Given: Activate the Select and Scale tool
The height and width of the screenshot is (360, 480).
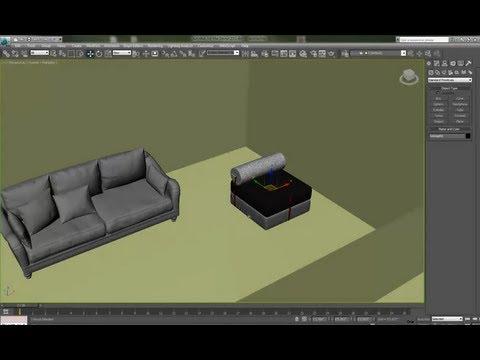Looking at the screenshot, I should [x=108, y=54].
